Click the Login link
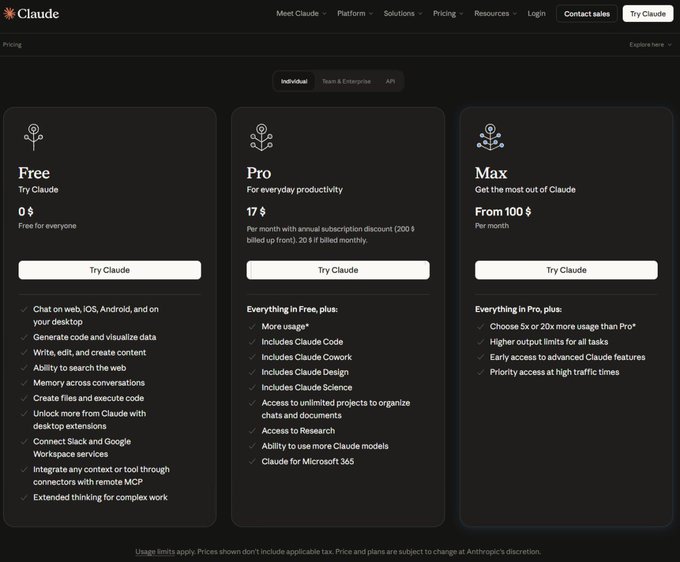 536,13
